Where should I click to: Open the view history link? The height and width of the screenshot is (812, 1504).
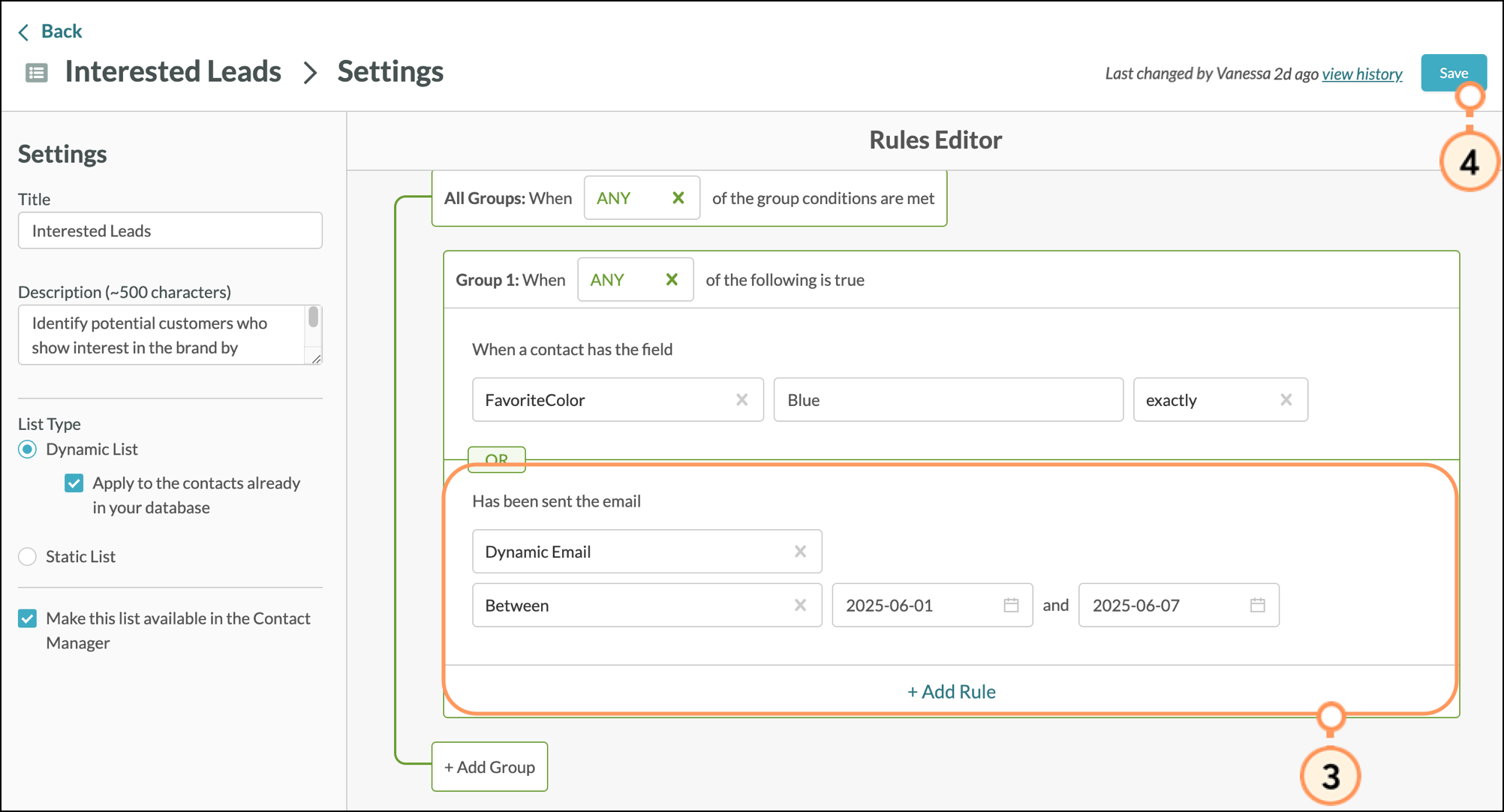click(x=1361, y=74)
